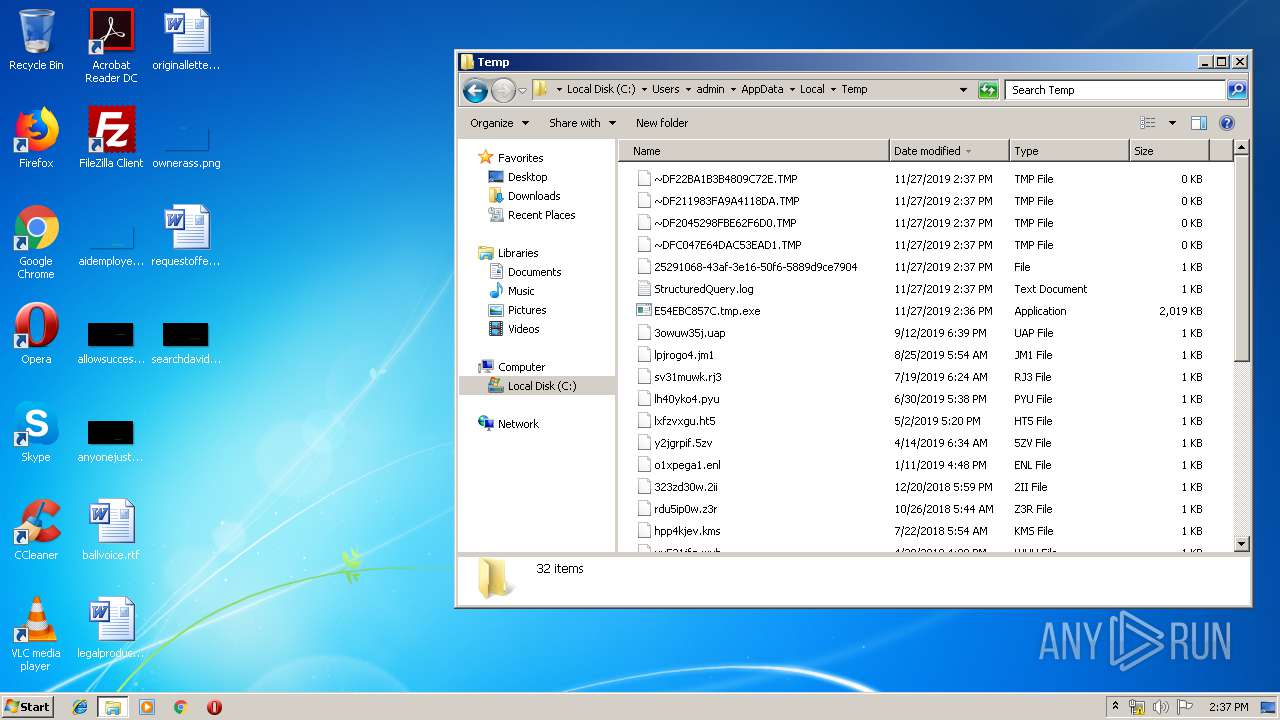Click Chrome icon in taskbar
This screenshot has width=1280, height=720.
(x=180, y=707)
